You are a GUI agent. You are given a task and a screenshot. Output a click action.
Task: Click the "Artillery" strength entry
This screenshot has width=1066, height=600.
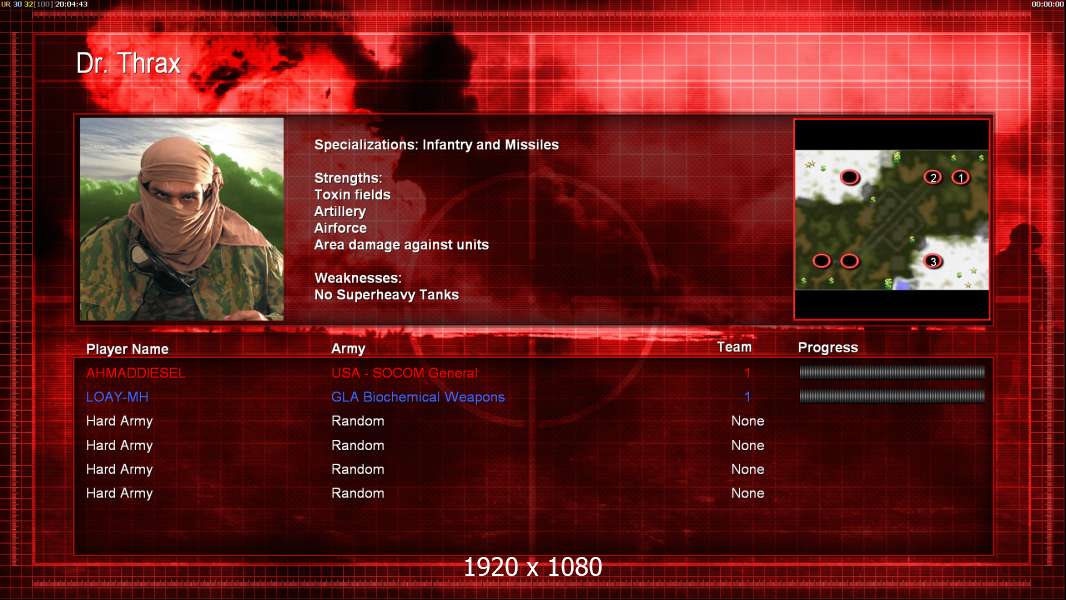[x=340, y=211]
